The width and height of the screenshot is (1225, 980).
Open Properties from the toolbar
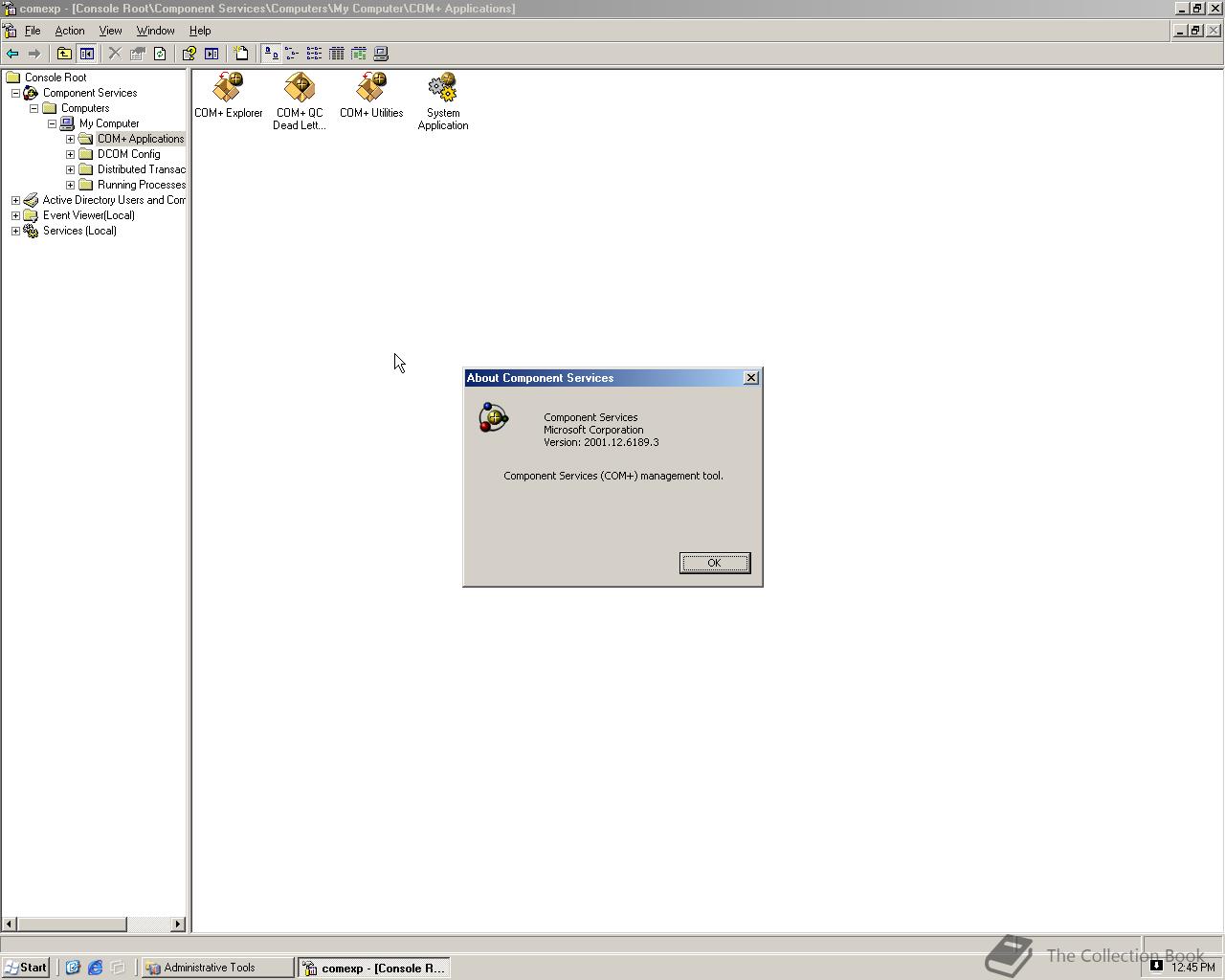point(138,54)
